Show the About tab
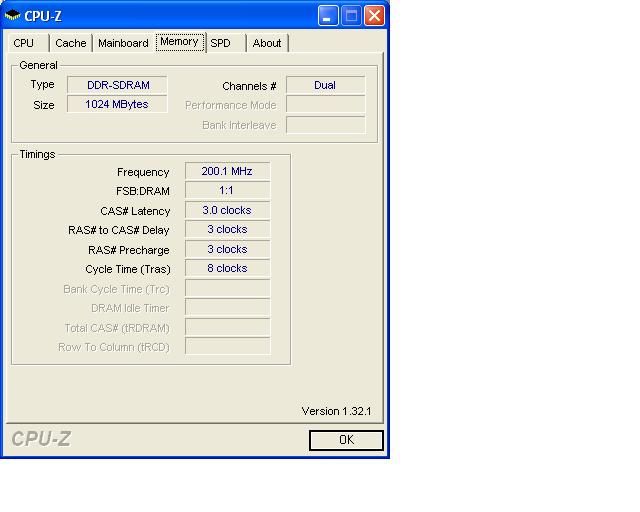This screenshot has width=640, height=512. (x=267, y=43)
